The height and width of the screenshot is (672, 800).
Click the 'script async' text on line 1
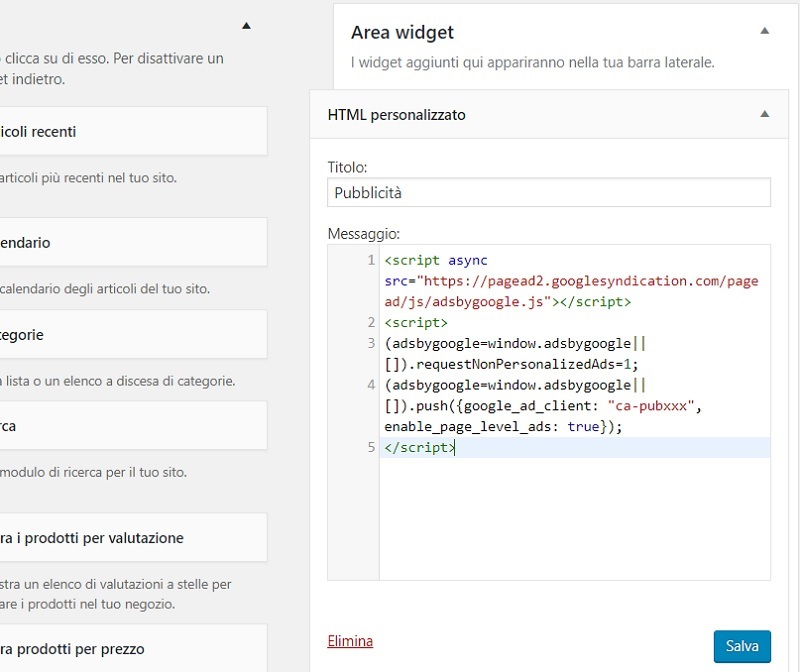436,260
